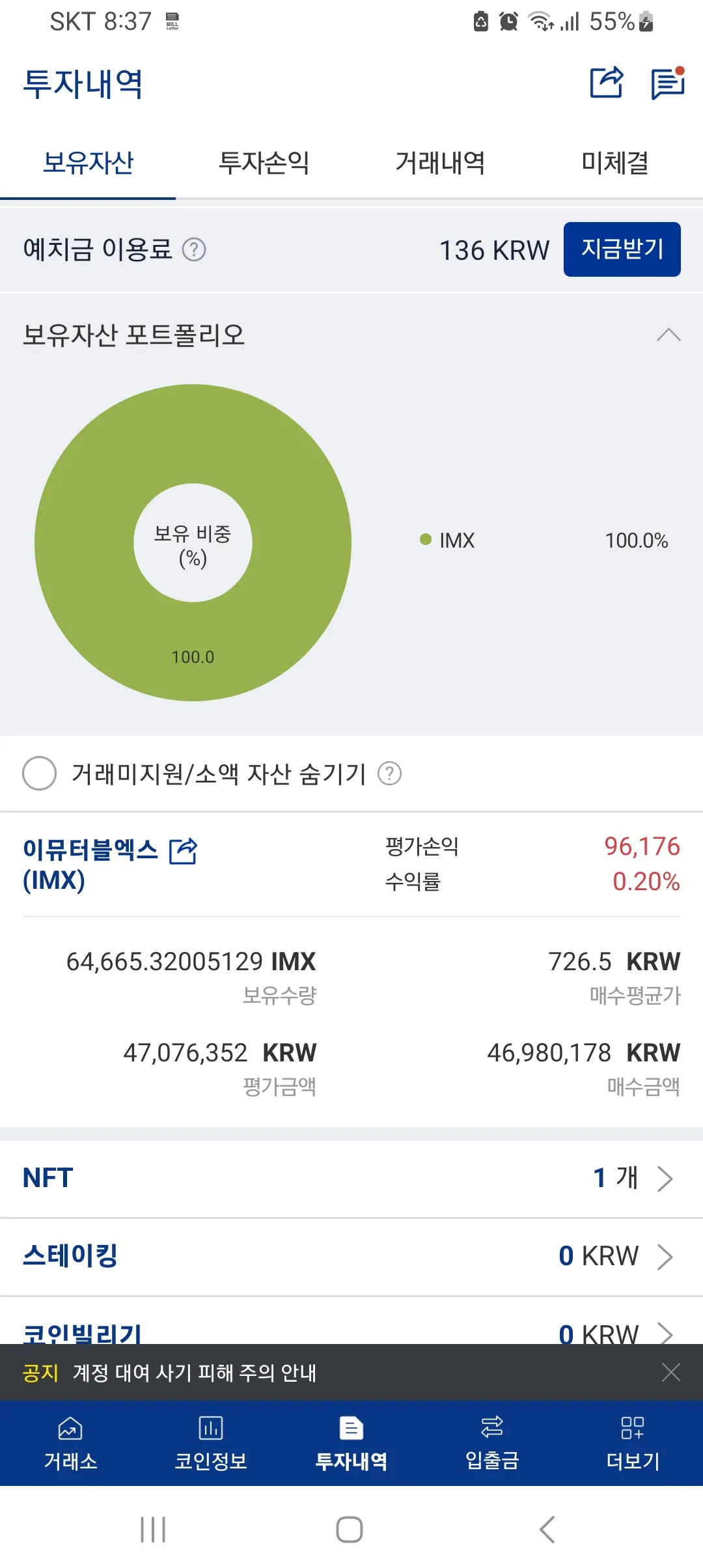Tap the share icon in the header

point(606,83)
